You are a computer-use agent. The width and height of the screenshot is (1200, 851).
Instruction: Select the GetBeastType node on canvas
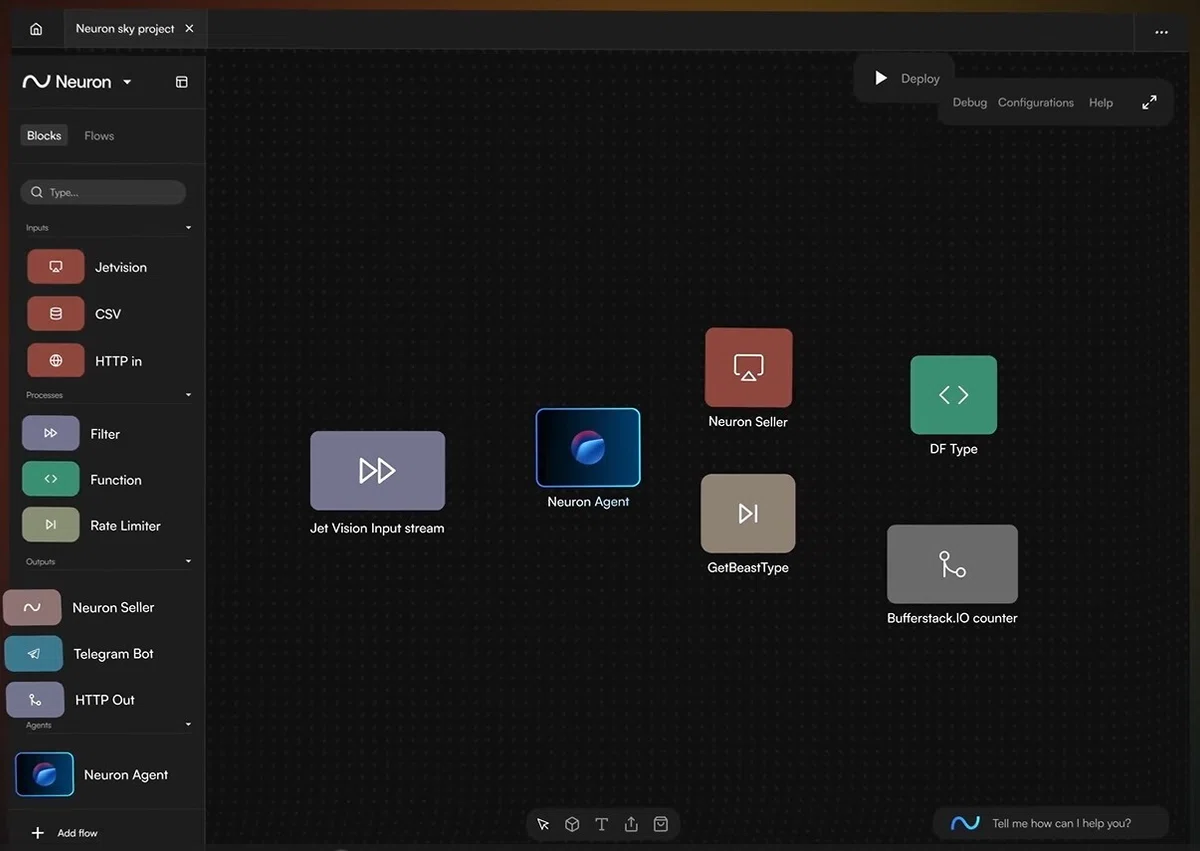[748, 514]
